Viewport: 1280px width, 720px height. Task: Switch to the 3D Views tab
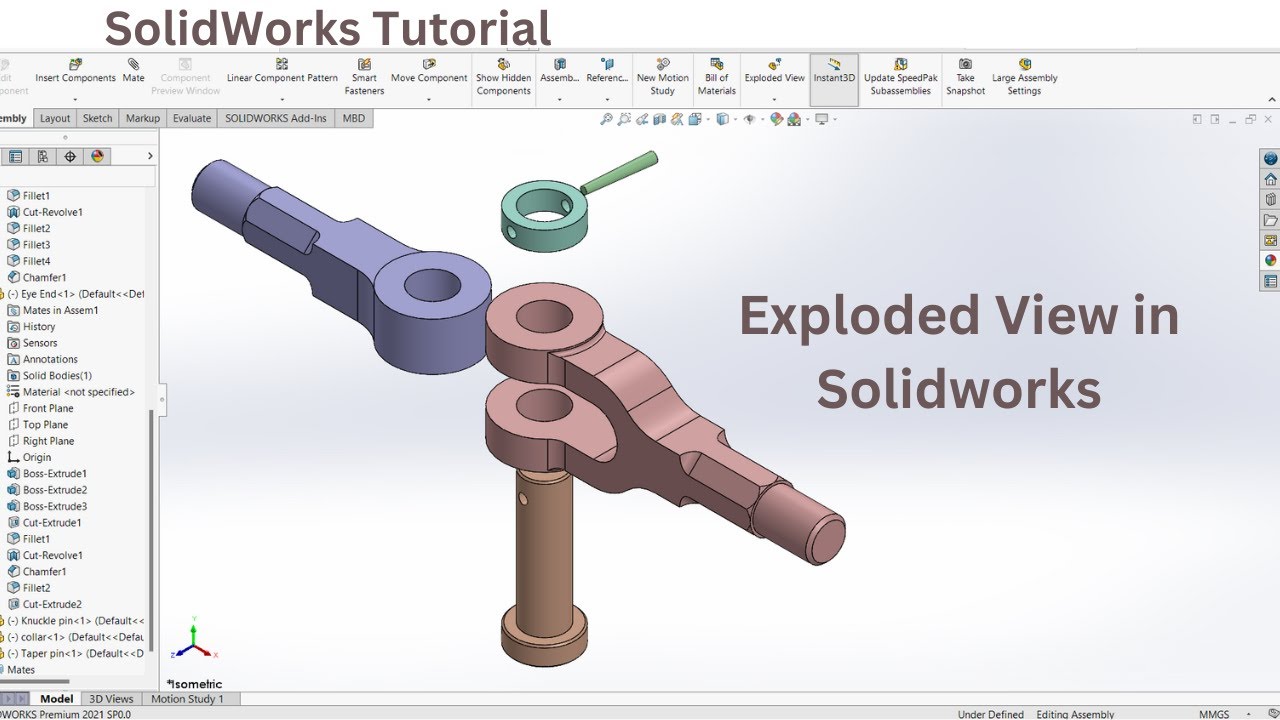[111, 699]
